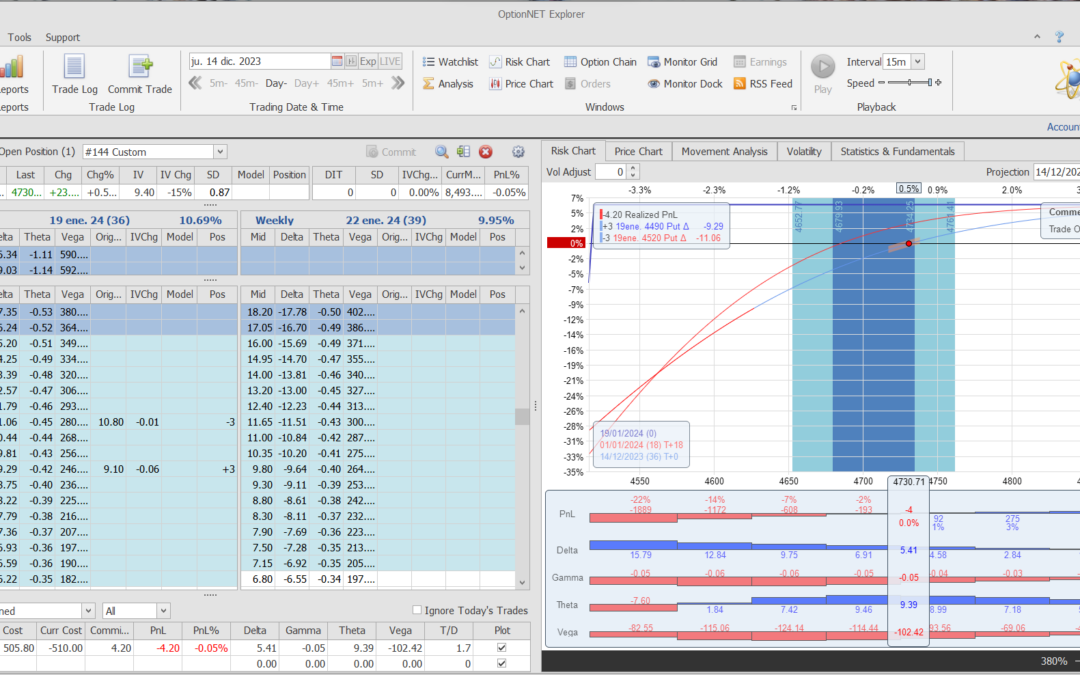Open the Interval 15m dropdown

(x=918, y=62)
